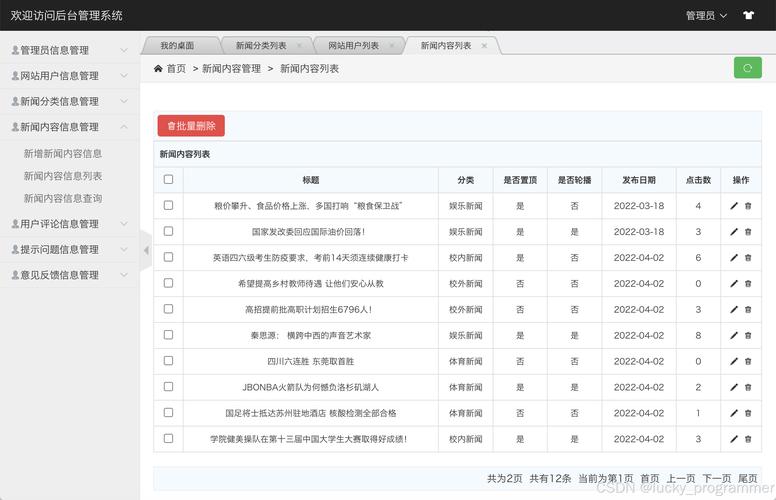This screenshot has height=500, width=776.
Task: Tick the select-all checkbox in table header
Action: click(x=168, y=179)
